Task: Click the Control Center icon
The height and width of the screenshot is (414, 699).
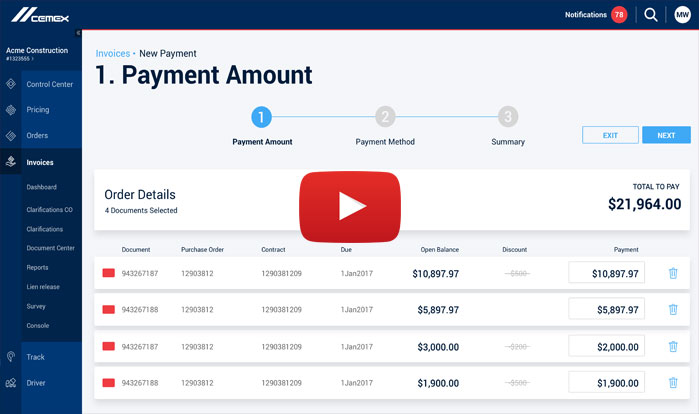Action: coord(11,84)
